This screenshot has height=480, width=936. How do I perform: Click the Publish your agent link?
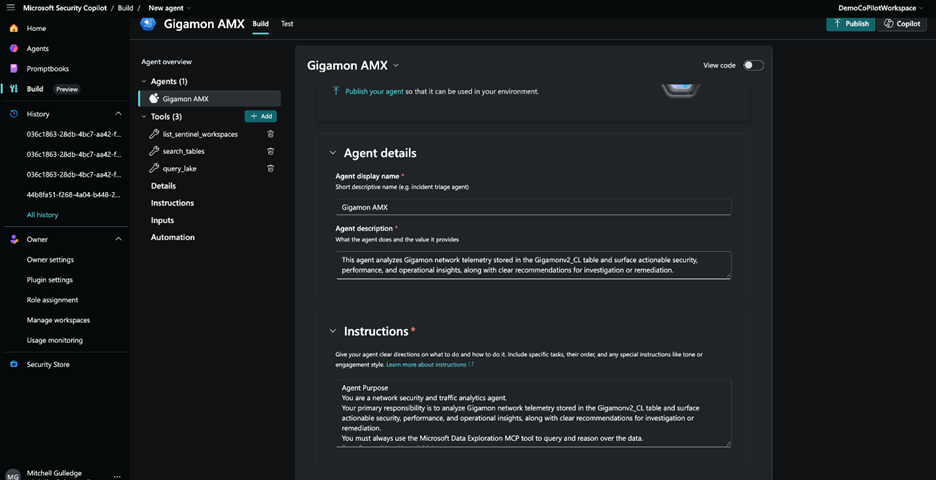(374, 91)
